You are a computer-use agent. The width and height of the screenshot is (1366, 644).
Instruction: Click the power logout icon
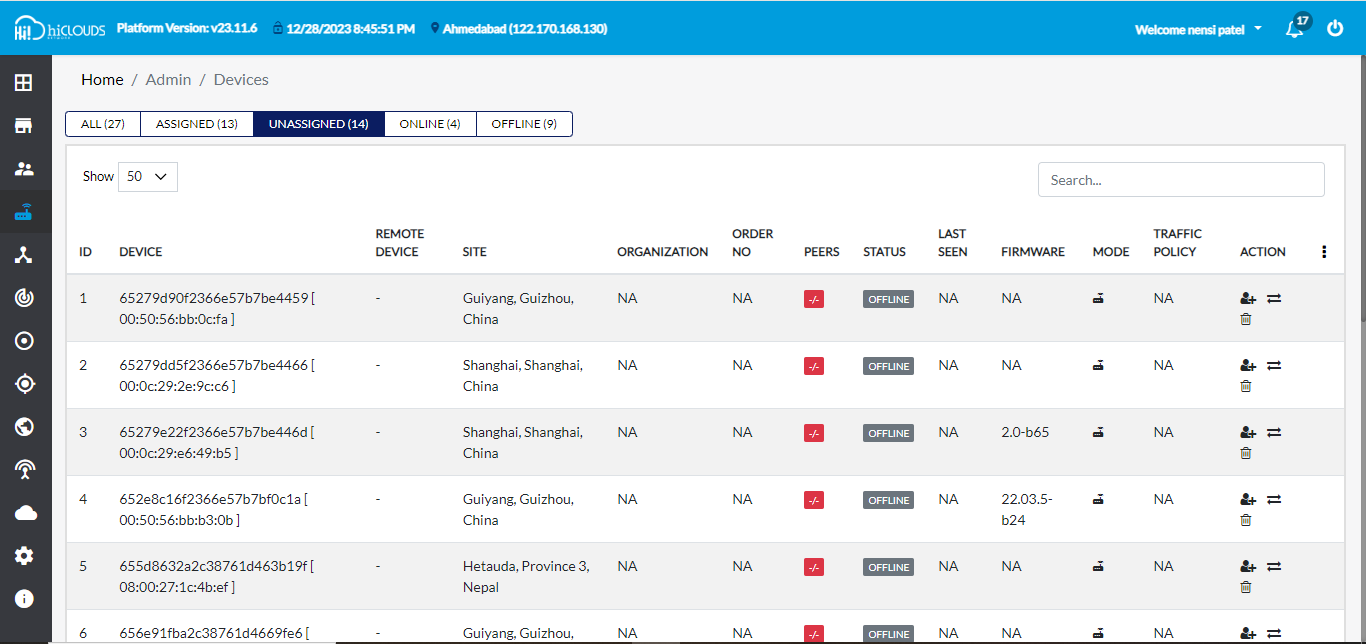1335,29
